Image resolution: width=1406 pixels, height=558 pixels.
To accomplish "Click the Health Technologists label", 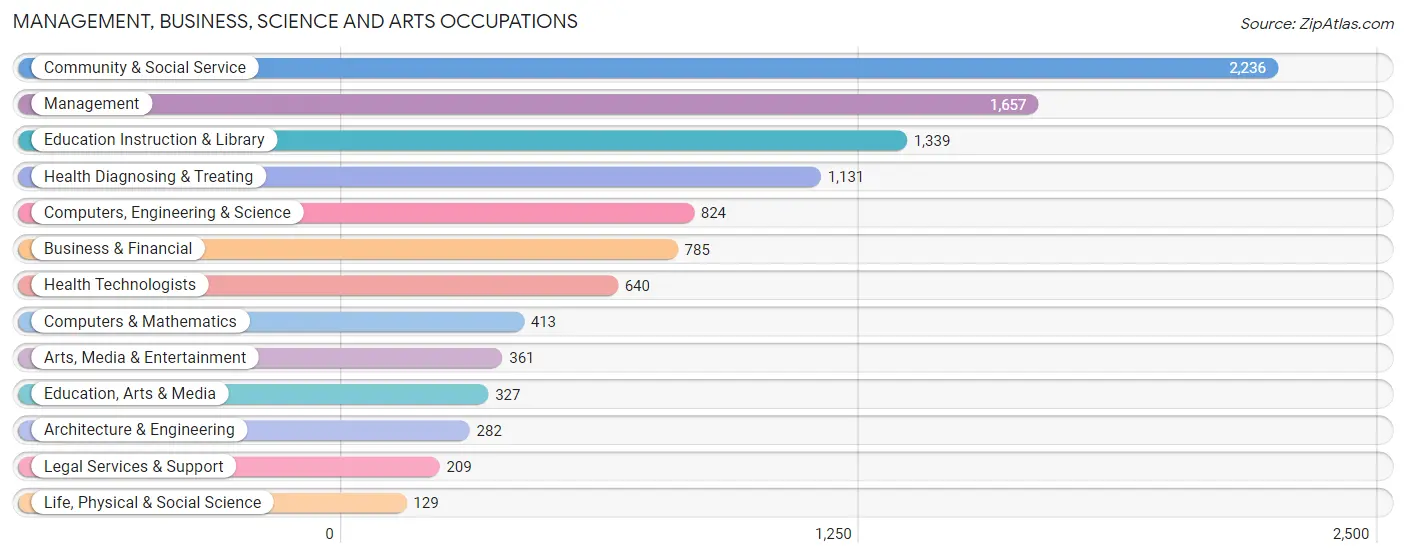I will 120,285.
